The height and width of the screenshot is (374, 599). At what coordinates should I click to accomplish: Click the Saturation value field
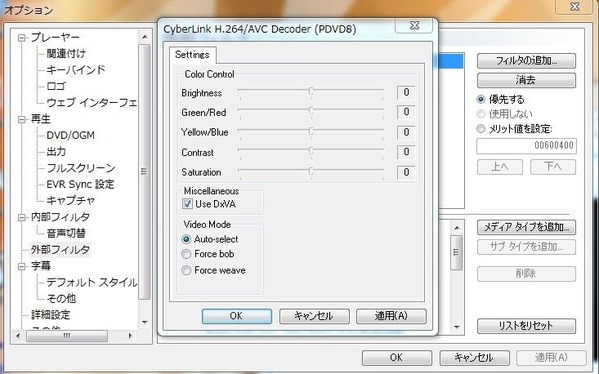point(406,172)
